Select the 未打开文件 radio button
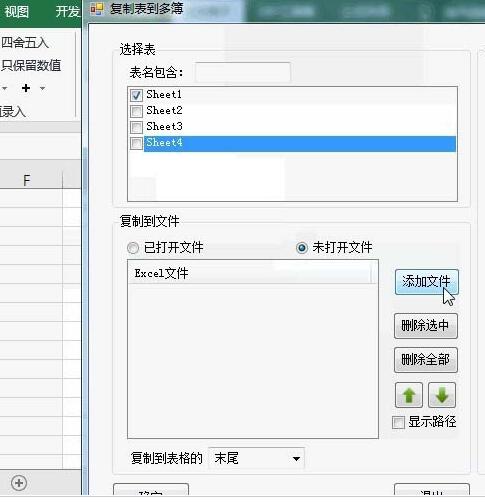The width and height of the screenshot is (485, 502). click(302, 248)
